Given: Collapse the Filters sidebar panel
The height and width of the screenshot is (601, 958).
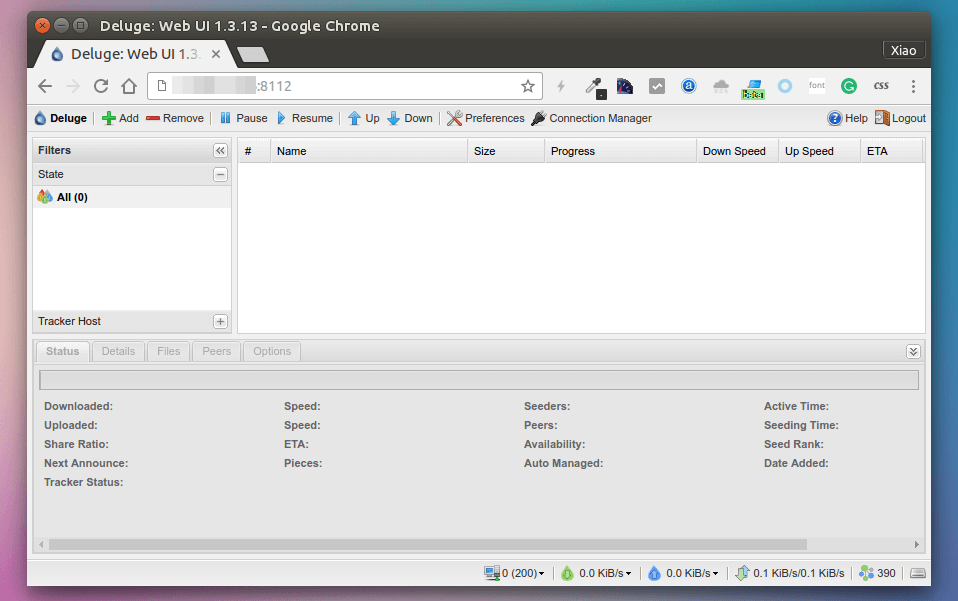Looking at the screenshot, I should click(220, 151).
